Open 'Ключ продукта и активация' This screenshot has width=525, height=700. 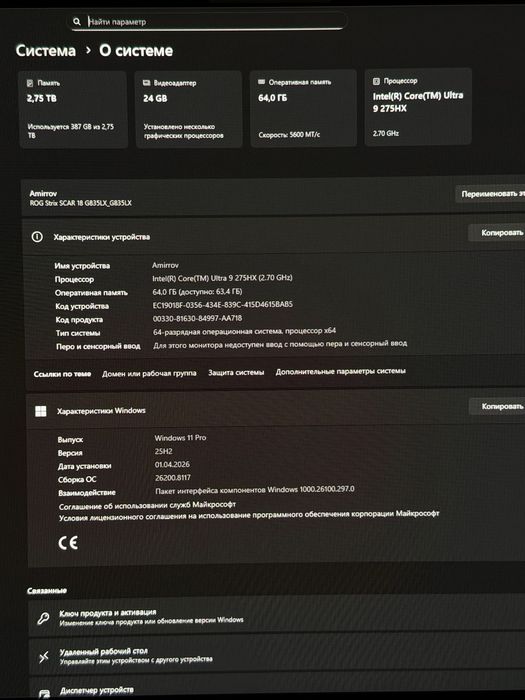point(277,616)
